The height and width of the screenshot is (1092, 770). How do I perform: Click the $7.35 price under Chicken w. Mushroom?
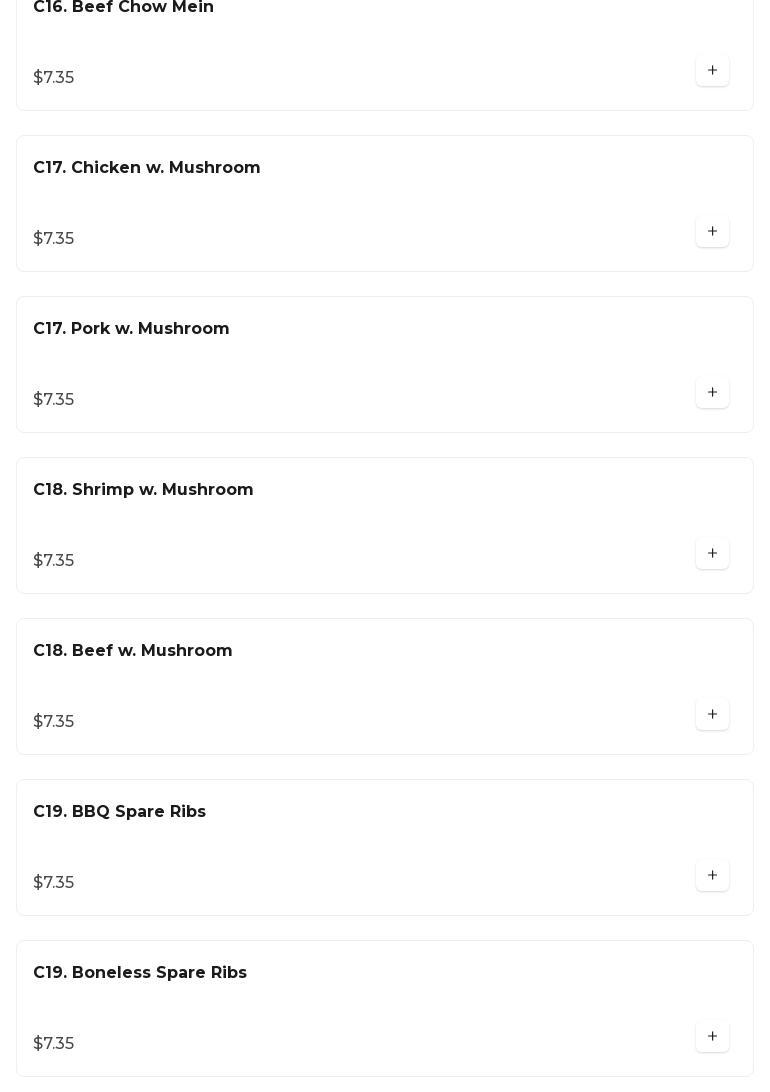click(54, 239)
